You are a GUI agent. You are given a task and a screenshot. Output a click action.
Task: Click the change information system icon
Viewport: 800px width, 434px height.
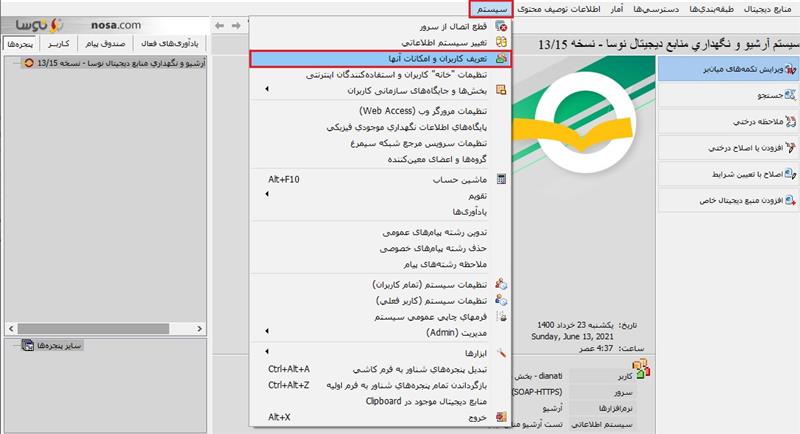(501, 43)
